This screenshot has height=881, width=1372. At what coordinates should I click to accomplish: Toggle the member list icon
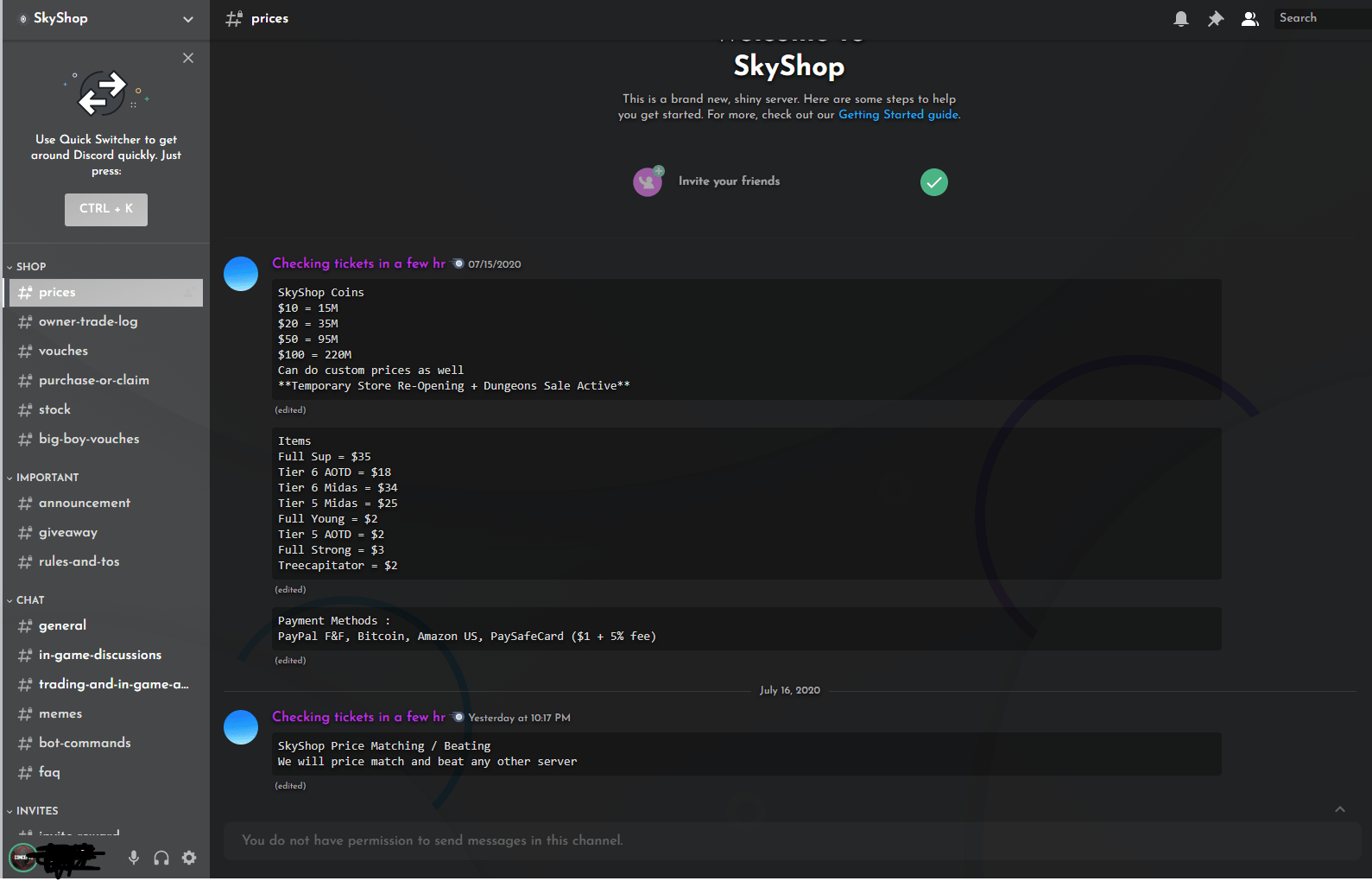1249,18
